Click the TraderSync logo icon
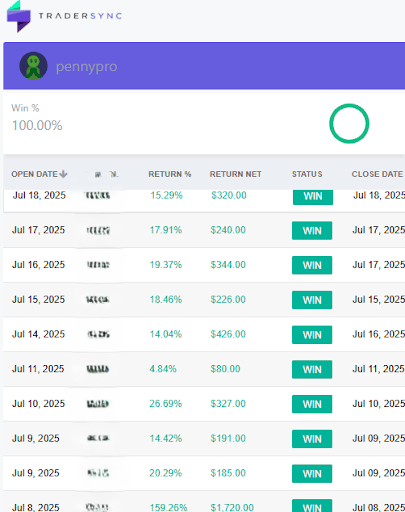 pos(19,16)
